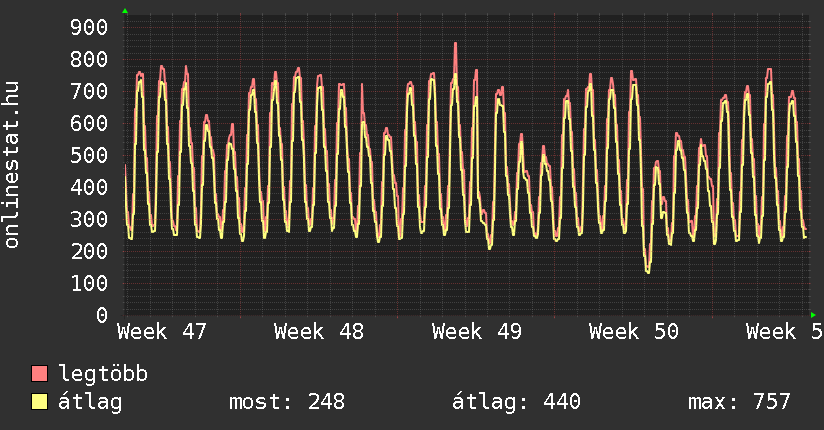Click the 0 y-axis value label
The image size is (824, 430).
(x=101, y=315)
